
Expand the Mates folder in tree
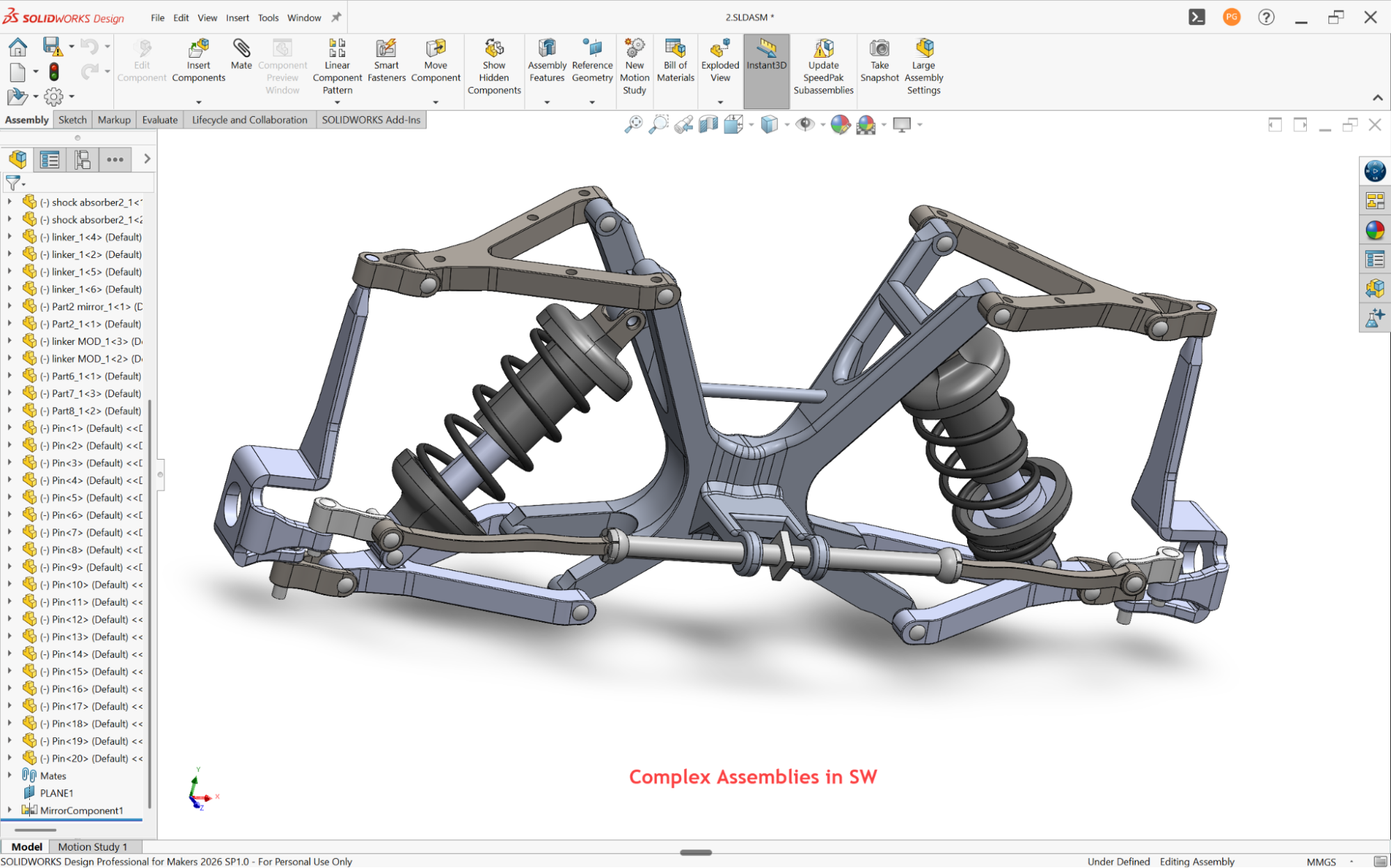[9, 775]
